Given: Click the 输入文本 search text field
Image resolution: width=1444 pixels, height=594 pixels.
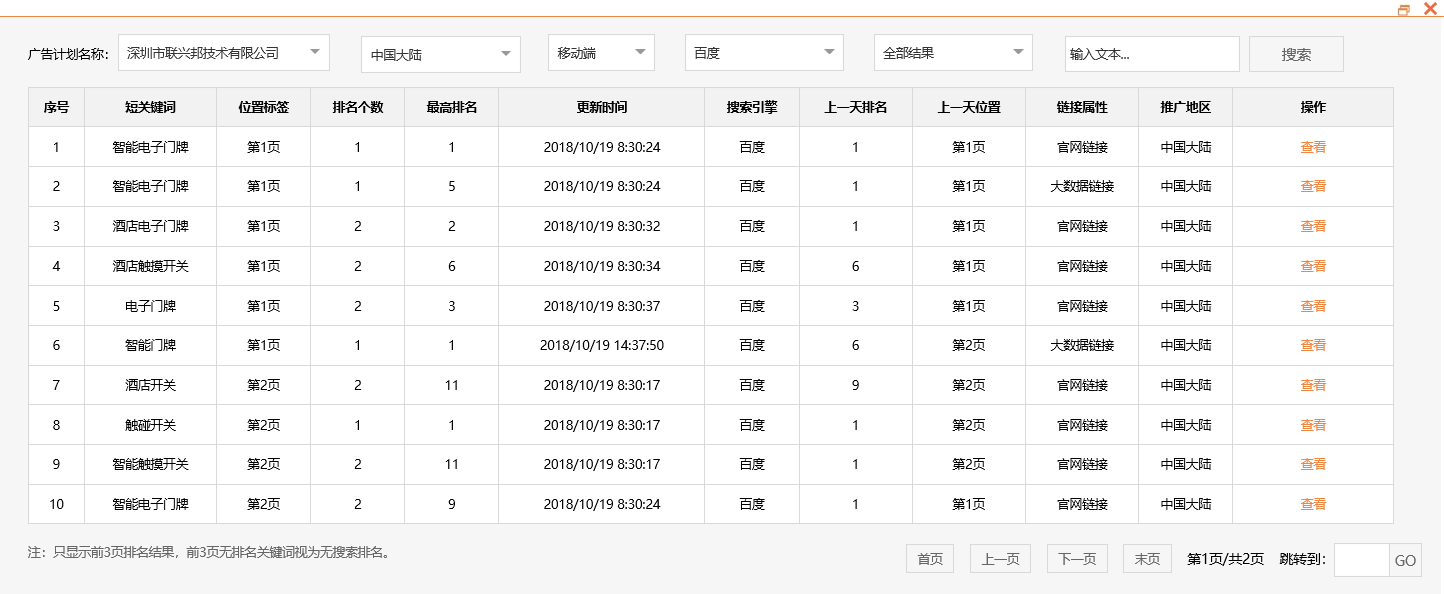Looking at the screenshot, I should pyautogui.click(x=1152, y=52).
